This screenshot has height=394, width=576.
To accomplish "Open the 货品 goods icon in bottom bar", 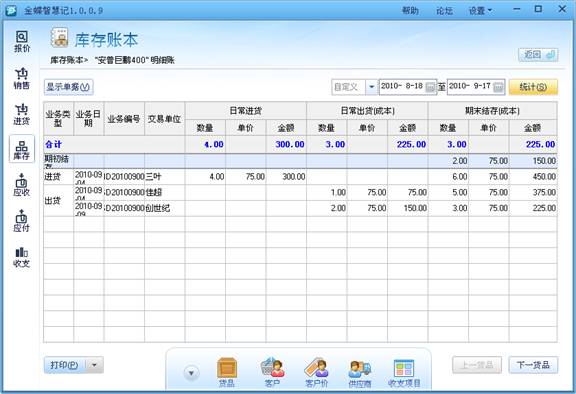I will coord(227,372).
